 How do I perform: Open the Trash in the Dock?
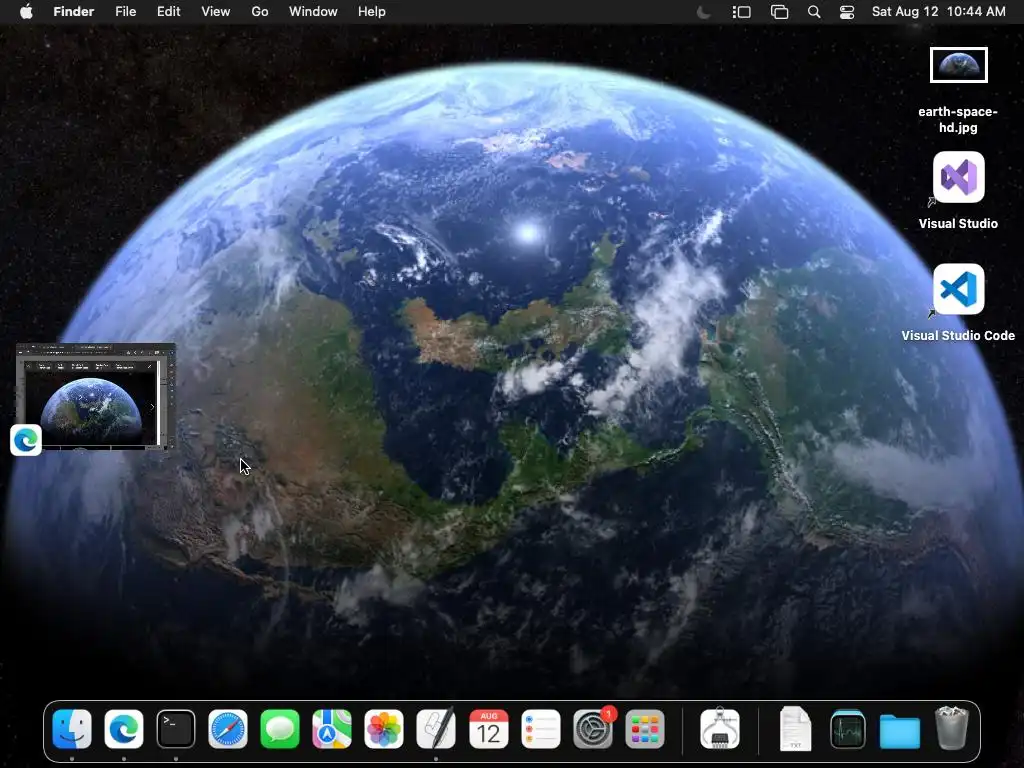click(x=952, y=728)
